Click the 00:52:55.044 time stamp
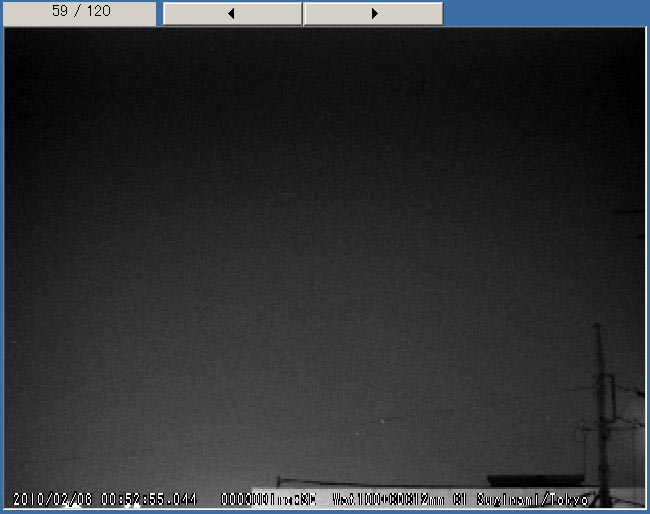This screenshot has width=650, height=514. tap(149, 498)
